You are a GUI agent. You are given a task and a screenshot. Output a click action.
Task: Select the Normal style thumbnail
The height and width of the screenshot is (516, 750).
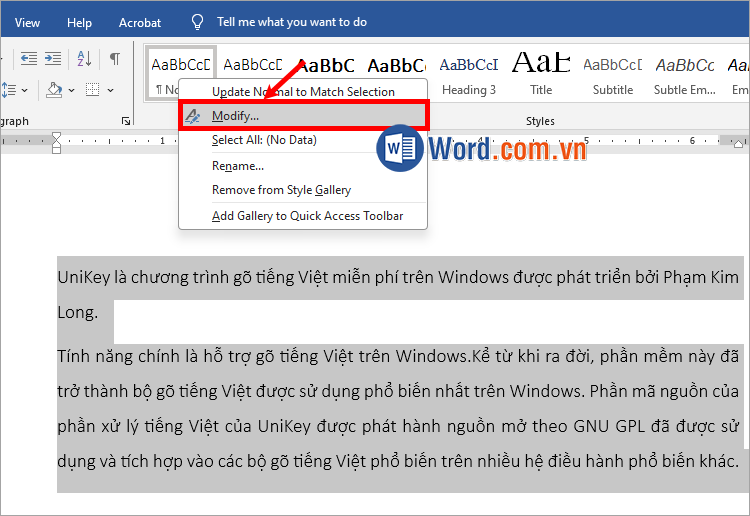pyautogui.click(x=180, y=72)
